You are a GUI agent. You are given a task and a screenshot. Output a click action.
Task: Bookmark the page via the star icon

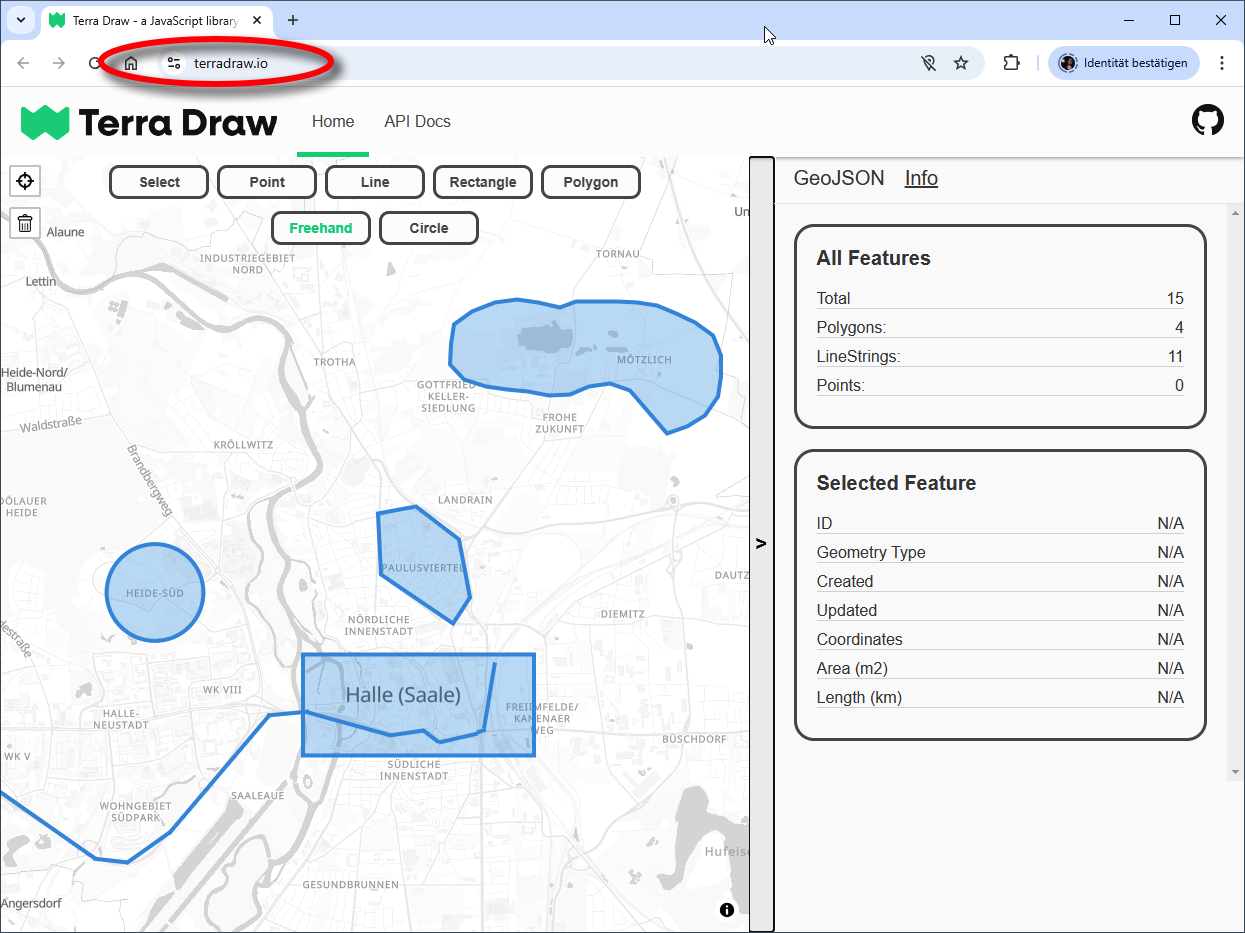click(961, 62)
